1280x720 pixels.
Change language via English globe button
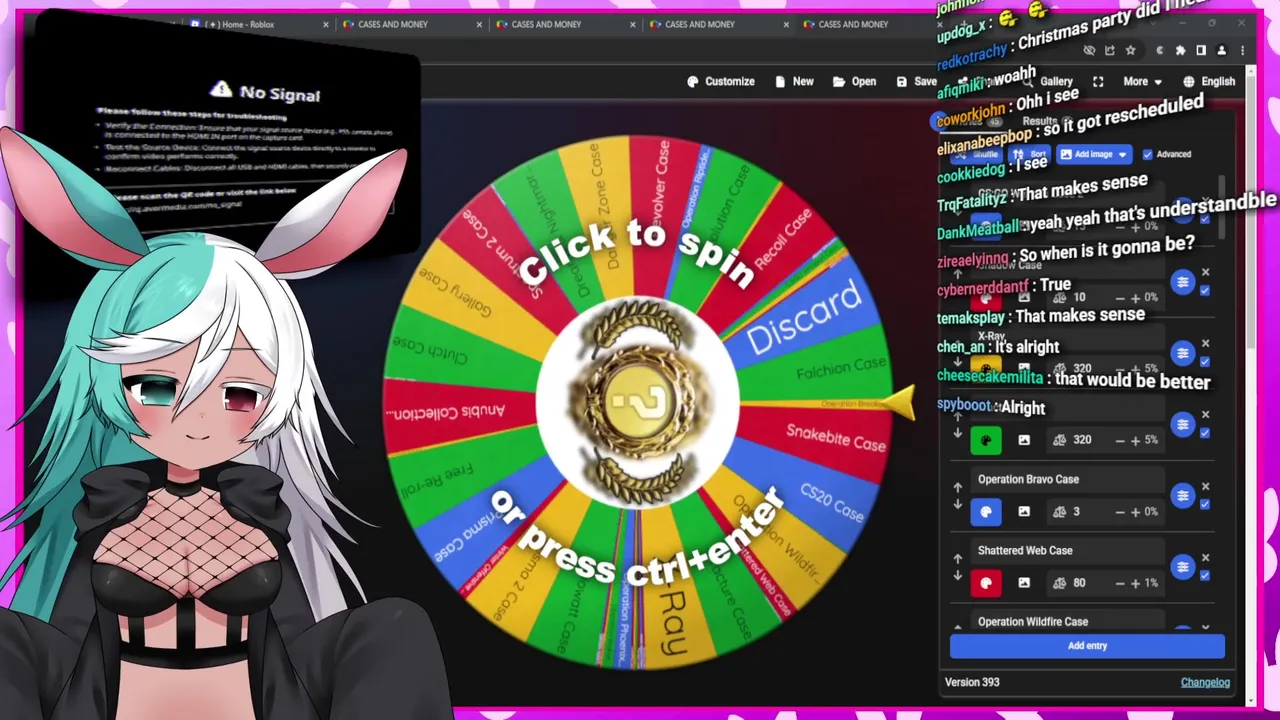(1208, 82)
